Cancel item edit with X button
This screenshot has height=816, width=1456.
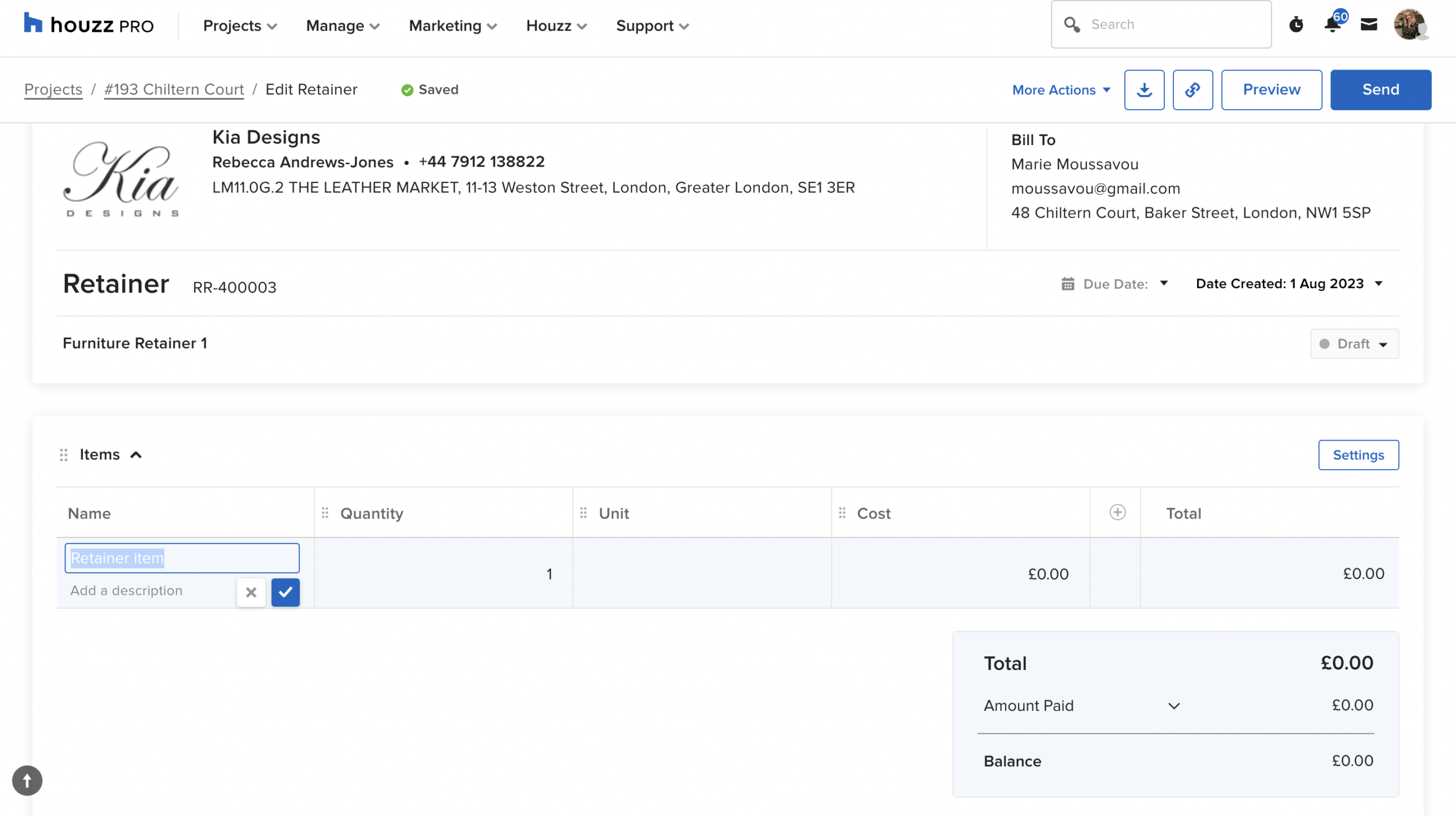pyautogui.click(x=251, y=592)
